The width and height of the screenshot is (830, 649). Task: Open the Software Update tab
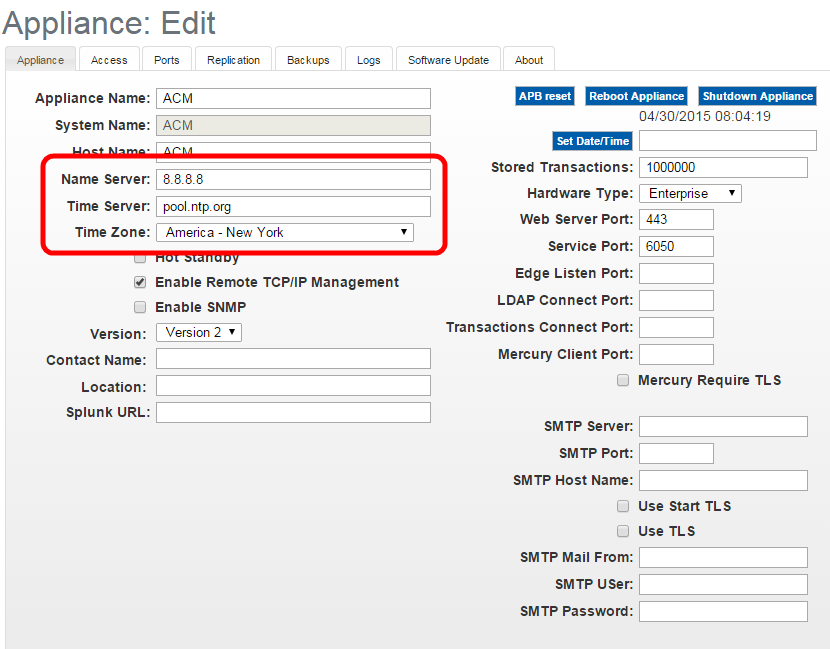448,60
